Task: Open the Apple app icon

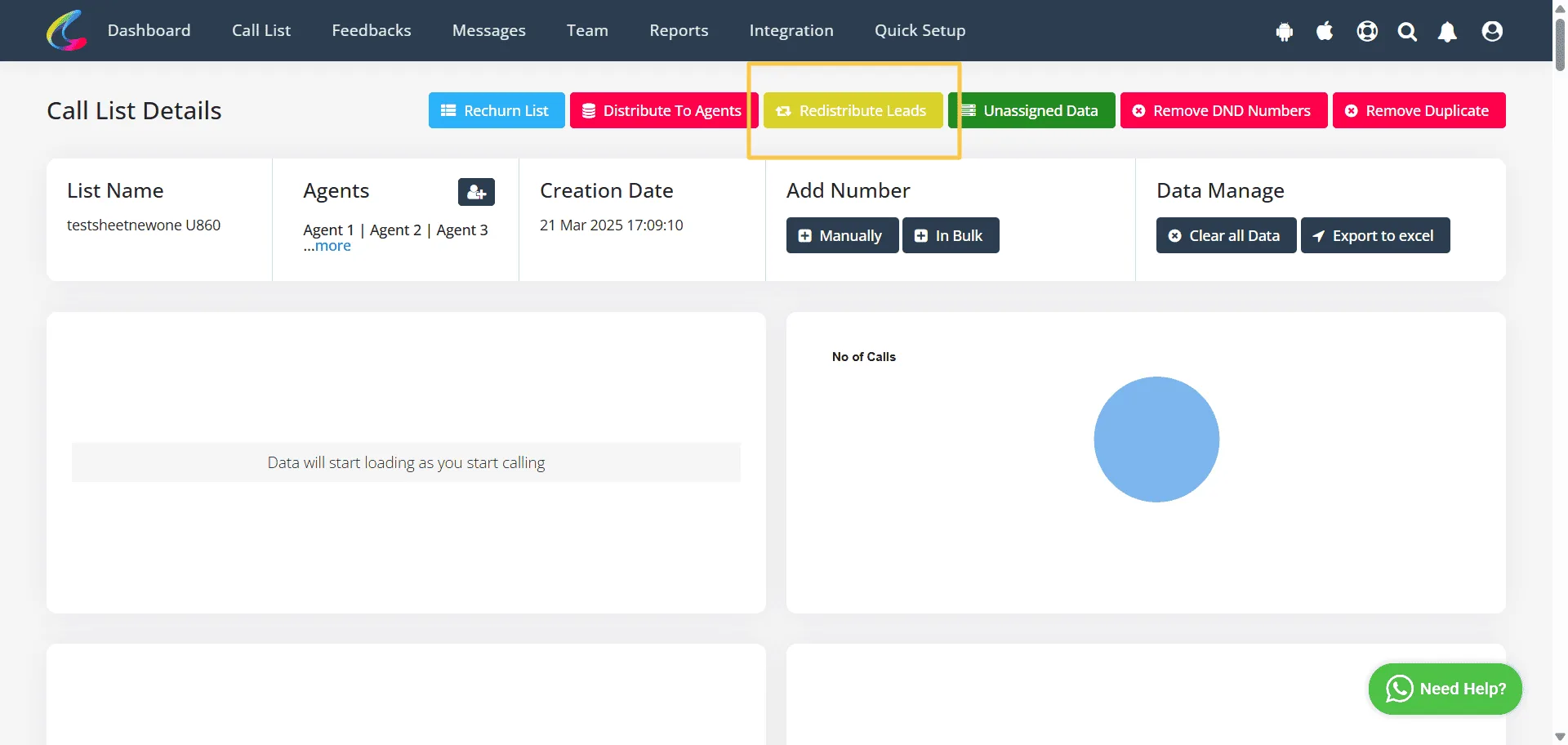Action: pos(1325,31)
